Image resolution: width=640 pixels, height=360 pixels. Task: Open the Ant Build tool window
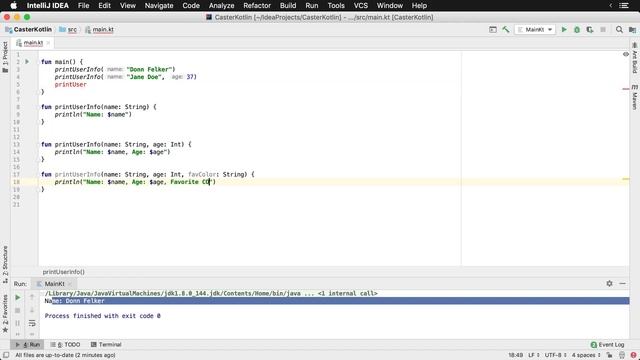coord(635,58)
